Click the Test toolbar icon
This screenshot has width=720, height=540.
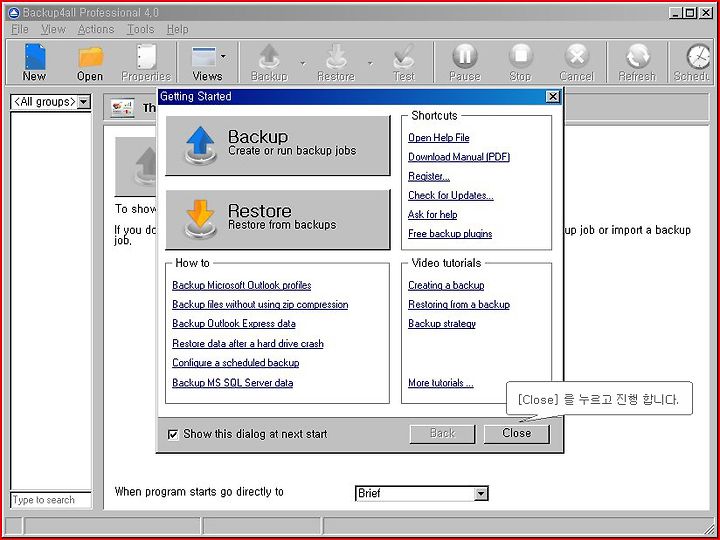pos(404,57)
